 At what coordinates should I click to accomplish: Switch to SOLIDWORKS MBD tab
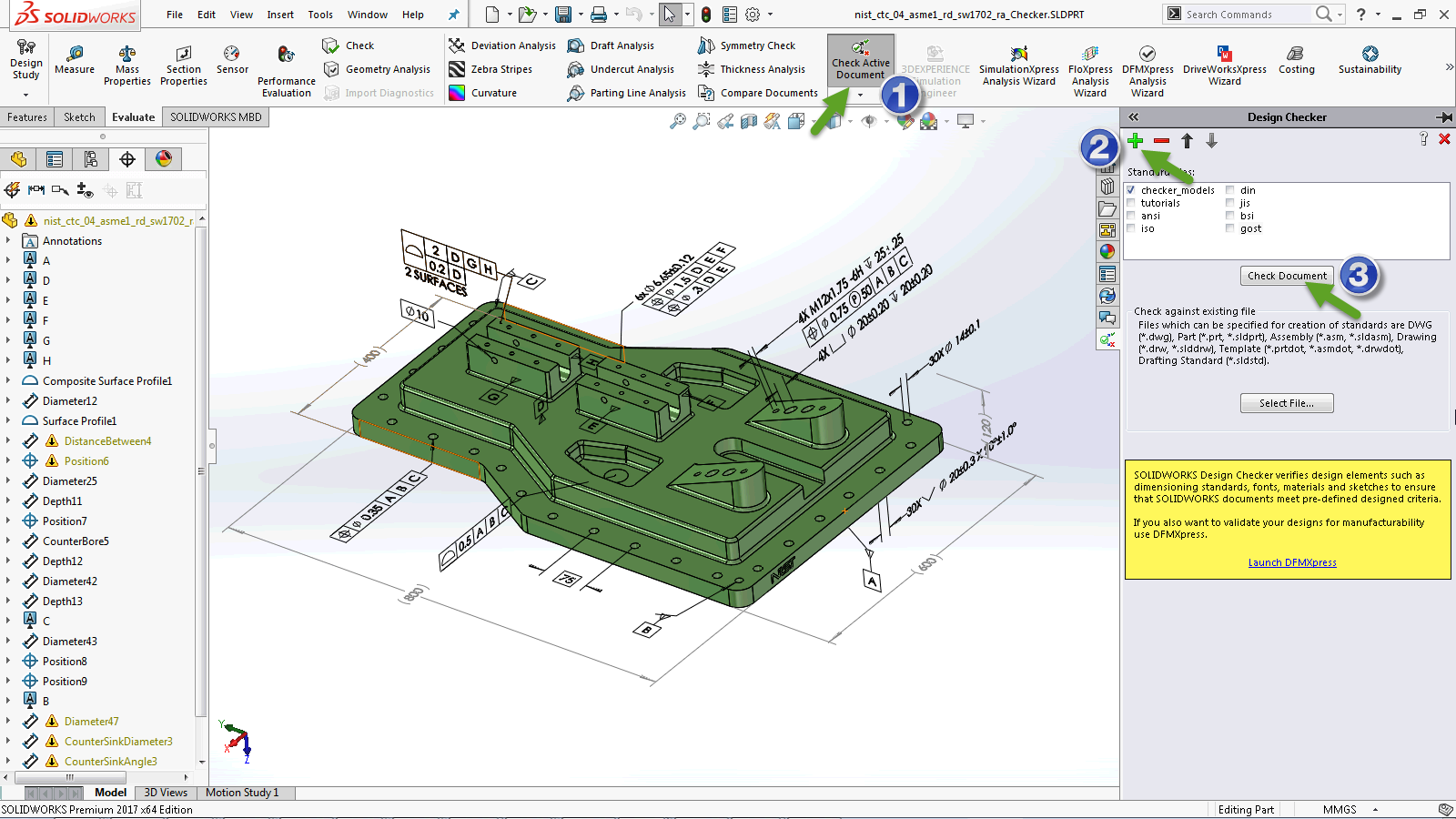[x=216, y=117]
